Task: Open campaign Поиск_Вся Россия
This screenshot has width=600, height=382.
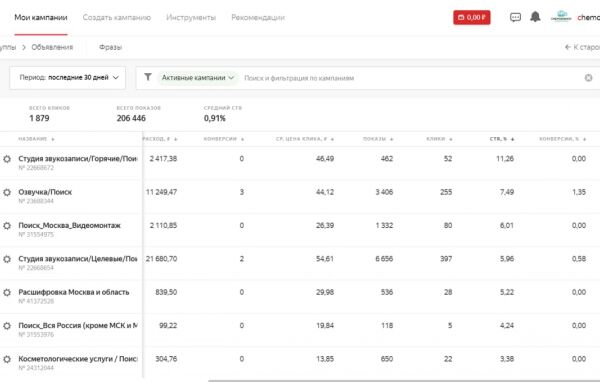Action: click(x=78, y=326)
